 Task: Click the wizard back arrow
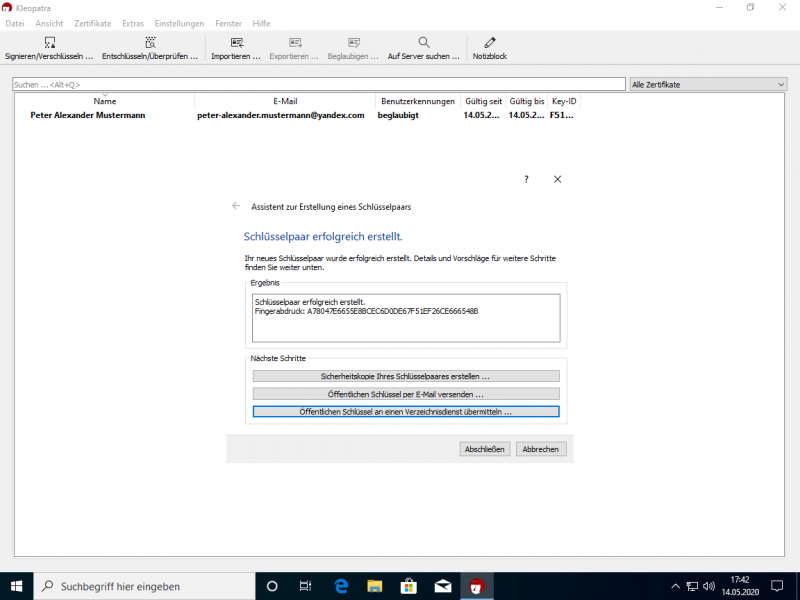pyautogui.click(x=236, y=206)
